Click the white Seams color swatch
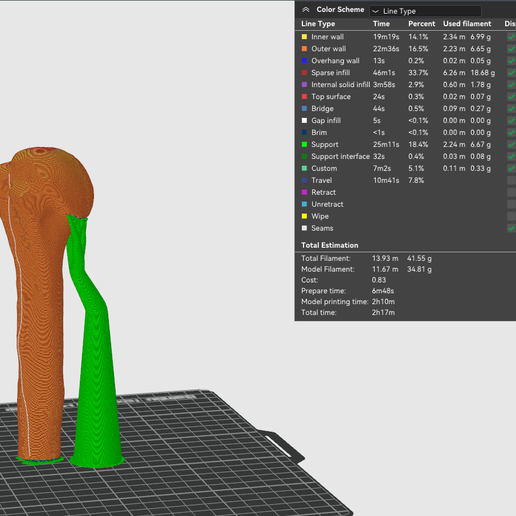 pyautogui.click(x=304, y=228)
